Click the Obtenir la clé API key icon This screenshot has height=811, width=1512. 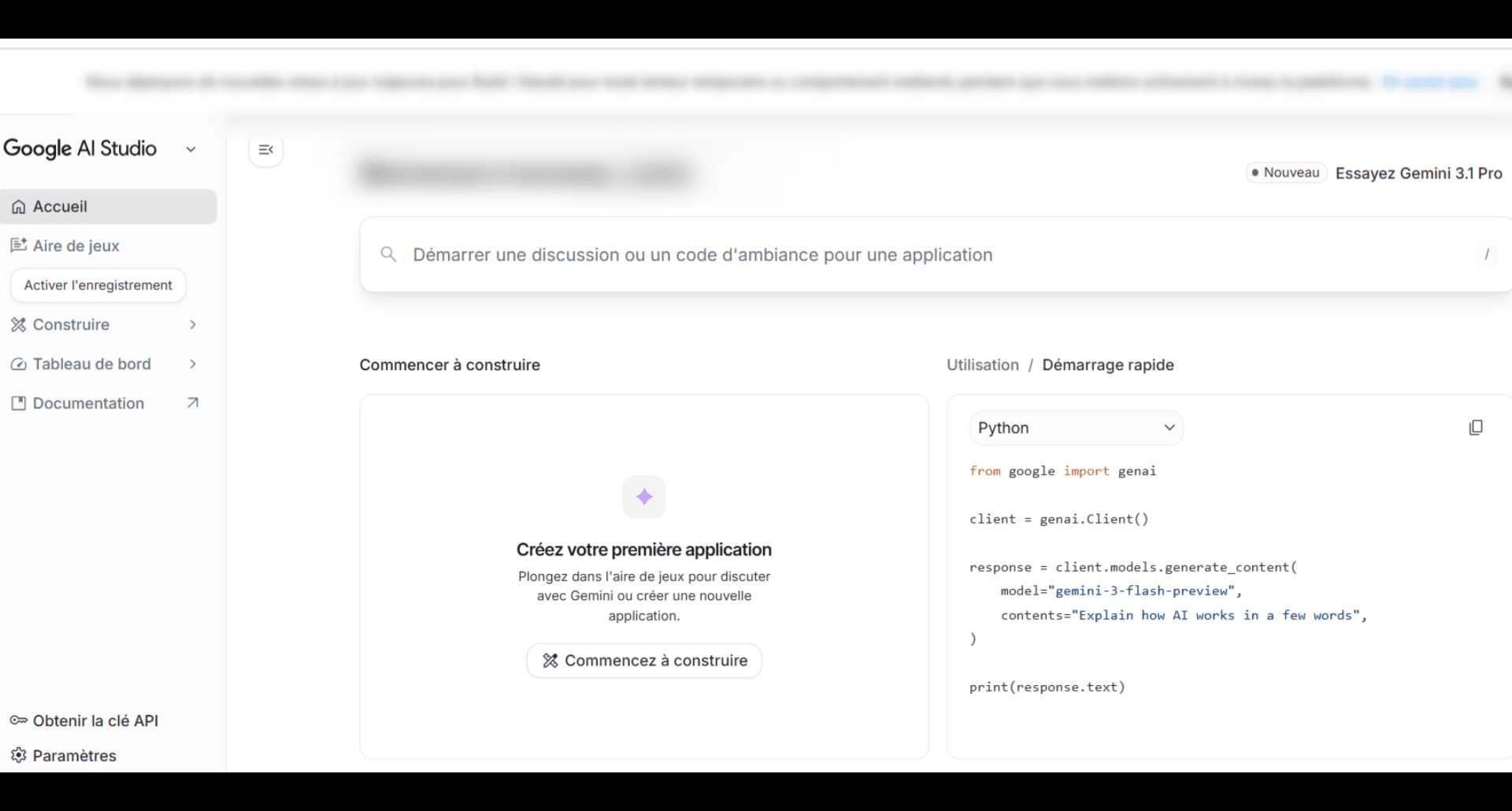(17, 720)
